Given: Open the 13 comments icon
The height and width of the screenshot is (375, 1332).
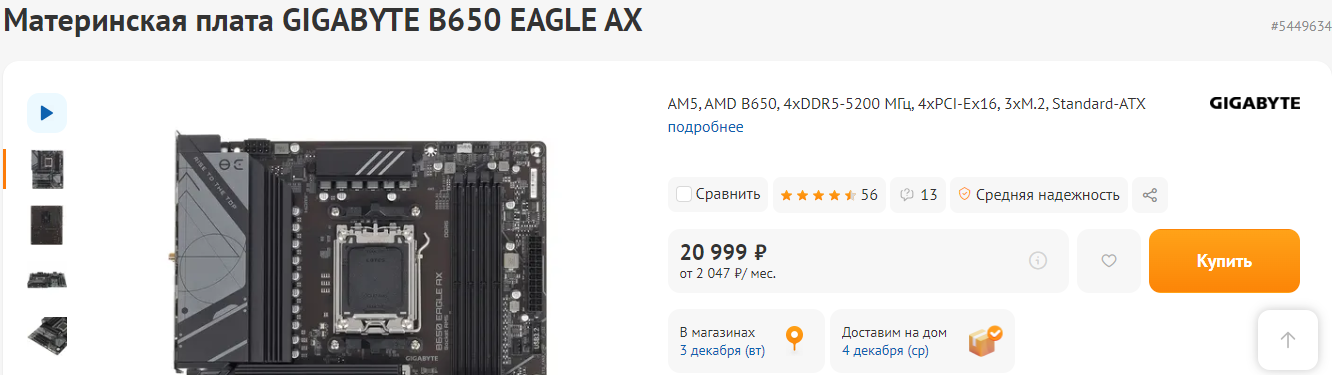Looking at the screenshot, I should [918, 194].
